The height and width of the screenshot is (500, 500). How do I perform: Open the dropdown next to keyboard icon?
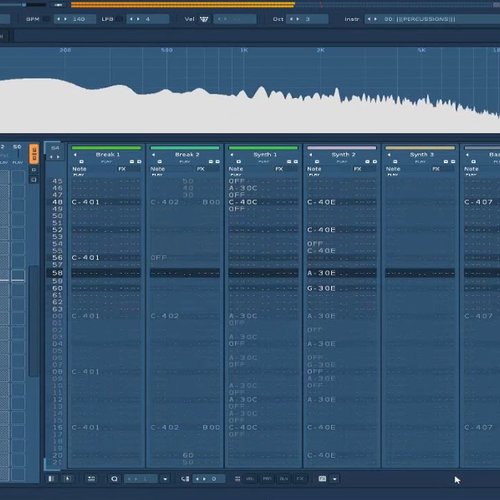(x=335, y=479)
